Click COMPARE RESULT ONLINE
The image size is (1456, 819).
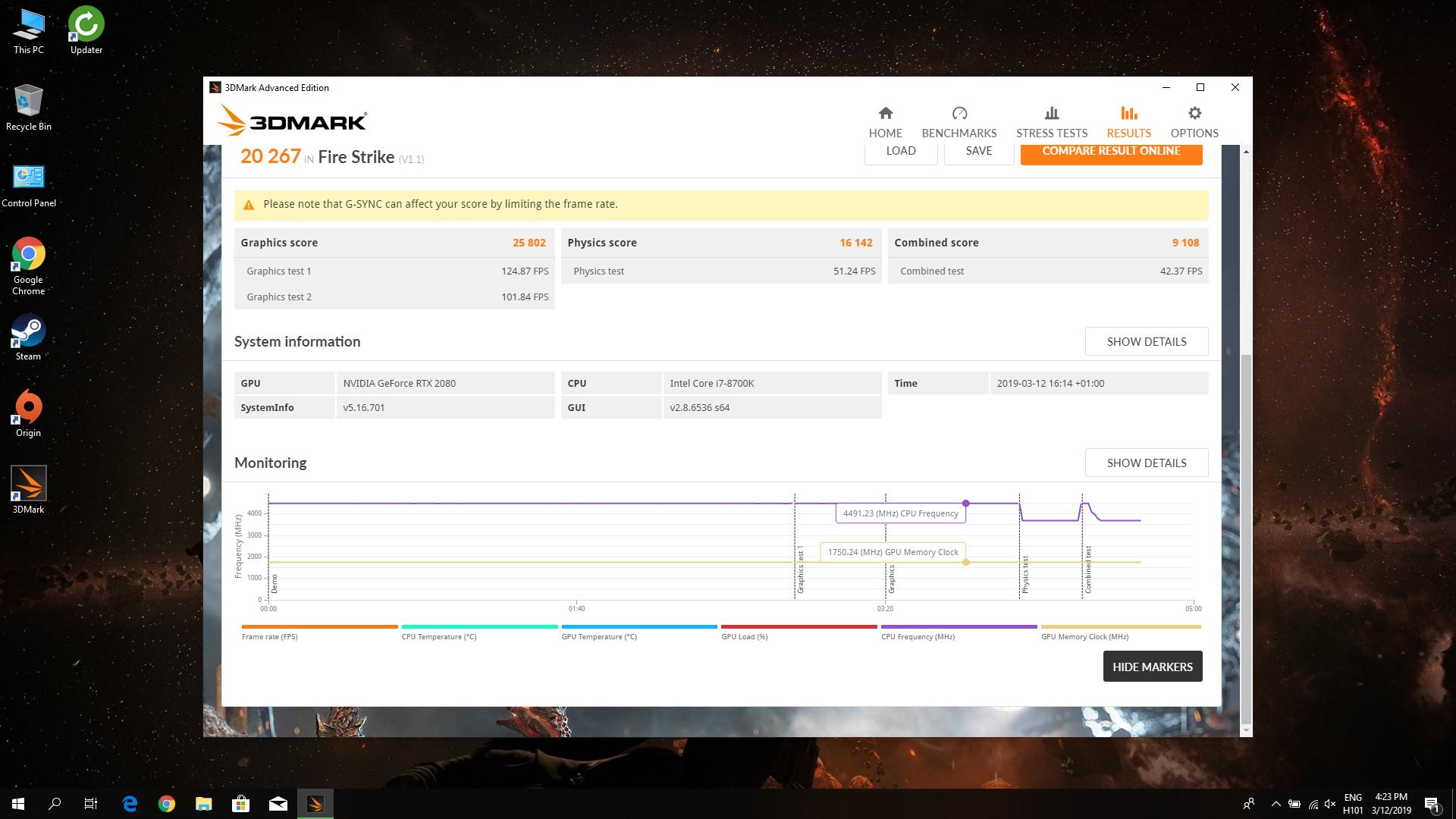pyautogui.click(x=1111, y=152)
